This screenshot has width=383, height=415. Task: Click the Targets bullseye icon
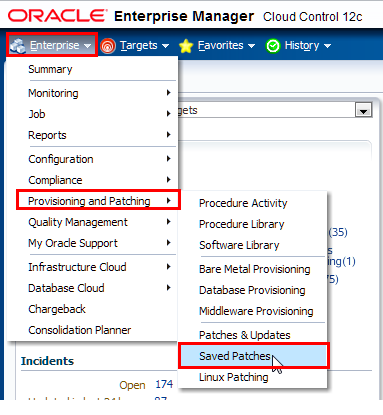(108, 46)
